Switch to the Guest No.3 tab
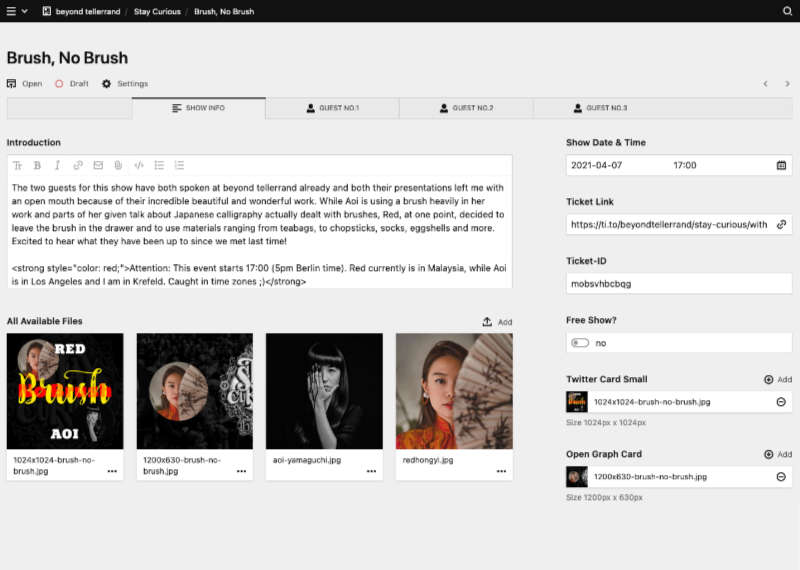Image resolution: width=800 pixels, height=570 pixels. (x=600, y=108)
